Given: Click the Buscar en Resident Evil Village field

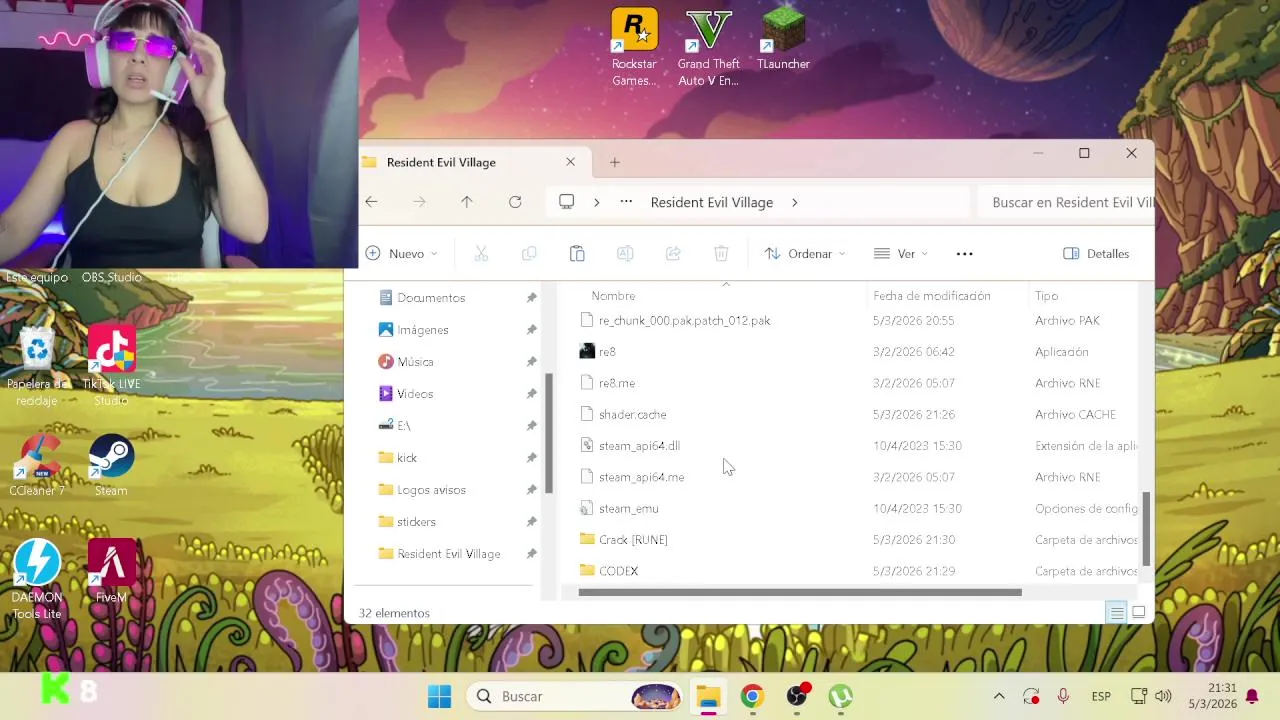Looking at the screenshot, I should click(x=1067, y=202).
